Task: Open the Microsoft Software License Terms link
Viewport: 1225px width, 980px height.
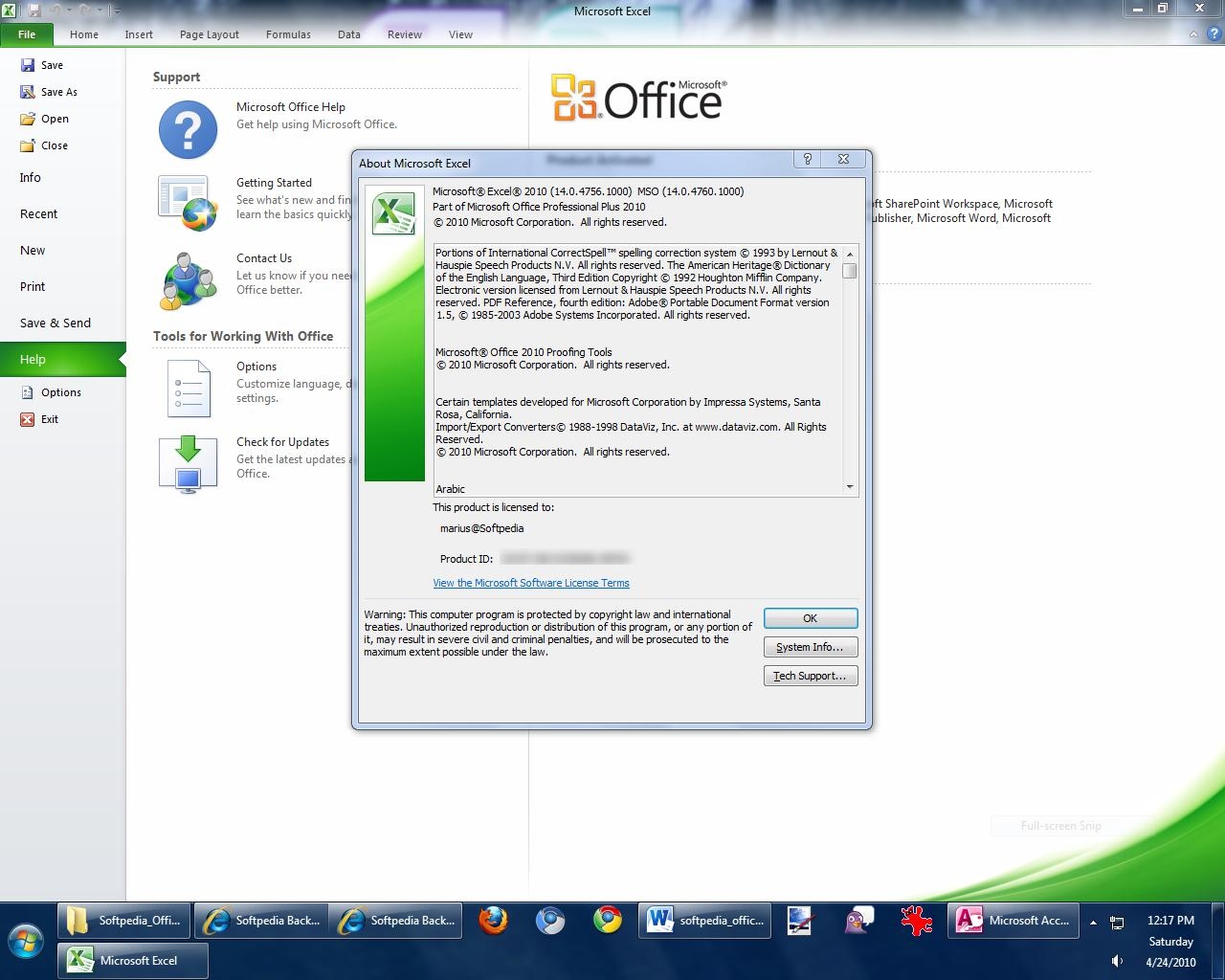Action: (531, 583)
